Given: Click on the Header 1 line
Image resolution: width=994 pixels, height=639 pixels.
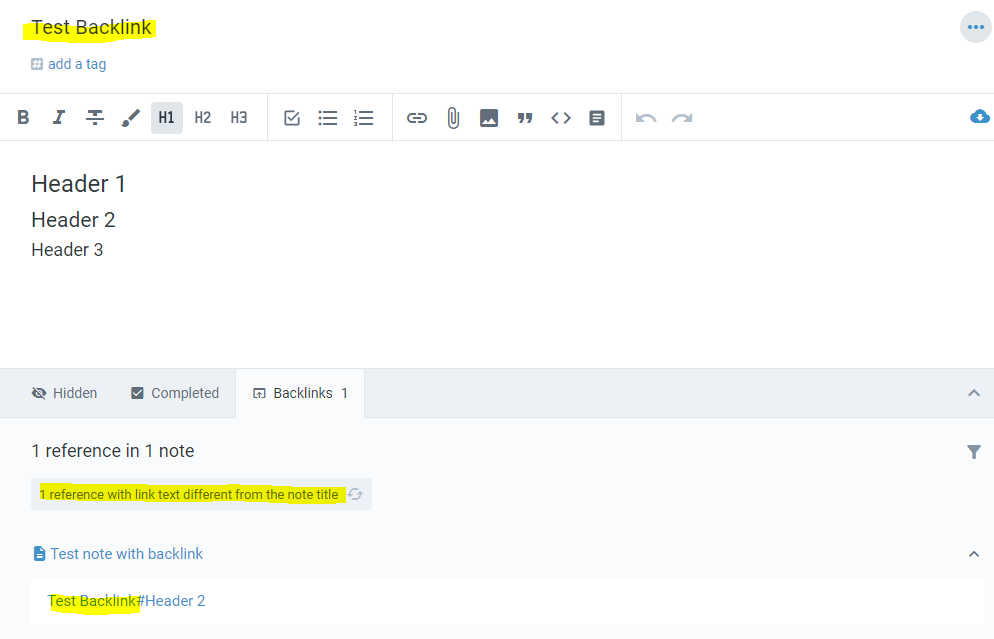Looking at the screenshot, I should click(x=79, y=184).
